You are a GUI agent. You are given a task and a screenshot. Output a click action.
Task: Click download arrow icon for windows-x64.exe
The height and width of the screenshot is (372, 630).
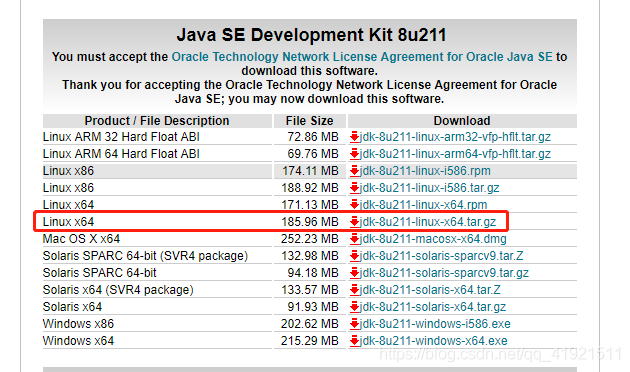click(354, 341)
